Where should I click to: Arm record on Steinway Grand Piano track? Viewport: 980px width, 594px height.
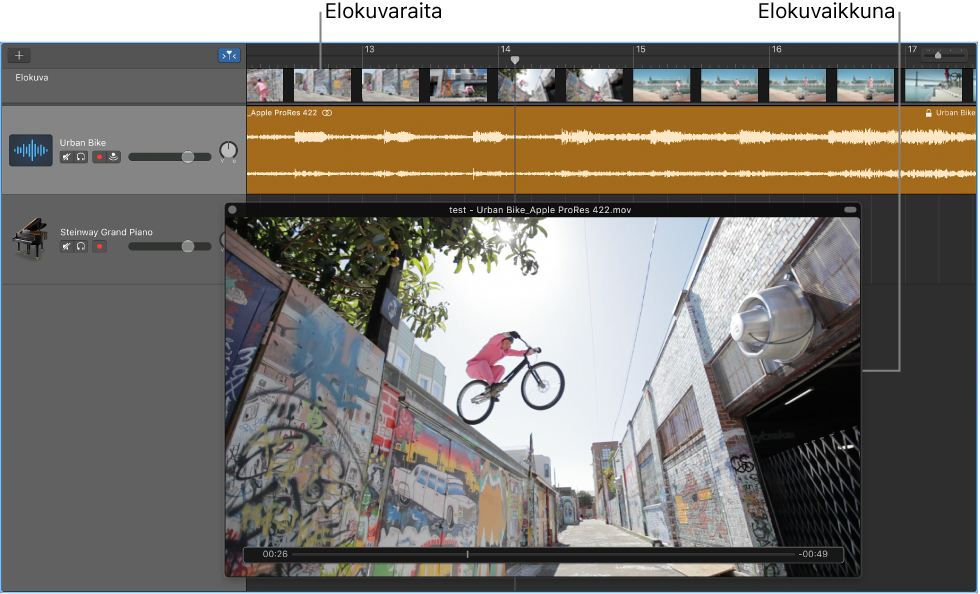[x=99, y=246]
